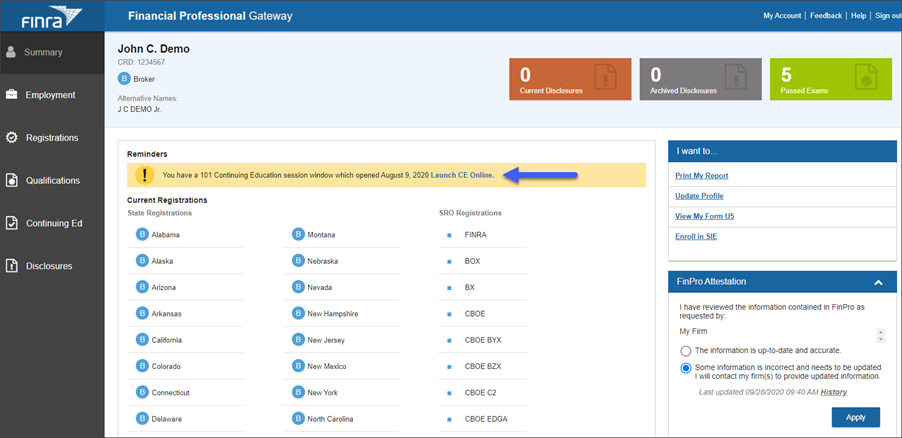The image size is (902, 438).
Task: Open the Current Disclosures tile
Action: [570, 79]
